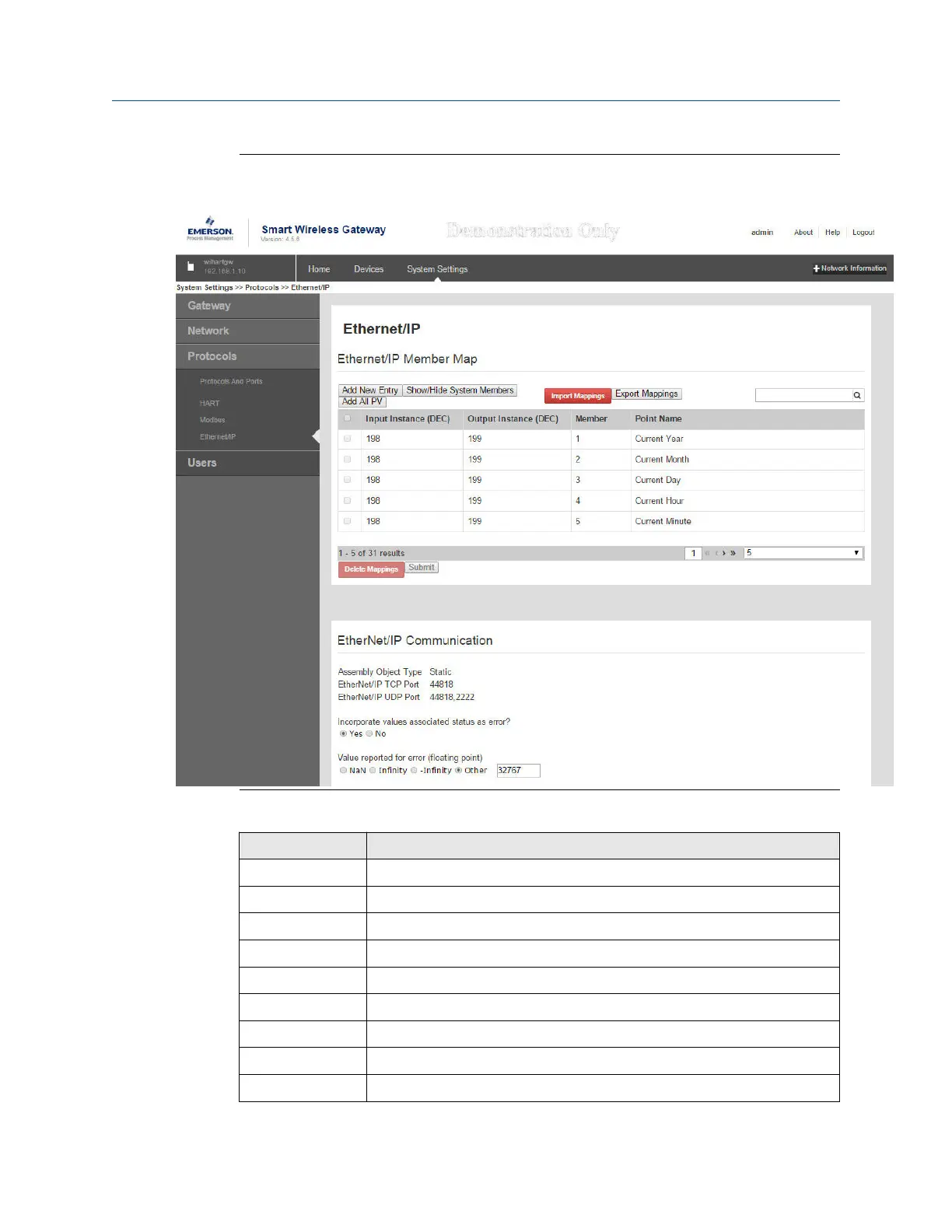
Task: Open the Devices tab
Action: (369, 269)
